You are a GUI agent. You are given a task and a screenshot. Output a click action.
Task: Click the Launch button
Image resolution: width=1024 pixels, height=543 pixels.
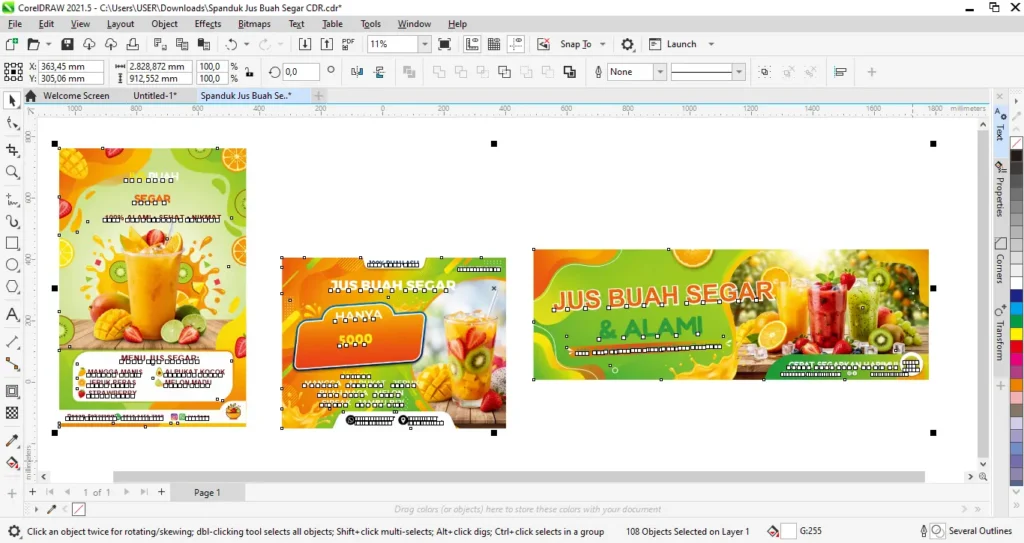click(673, 44)
